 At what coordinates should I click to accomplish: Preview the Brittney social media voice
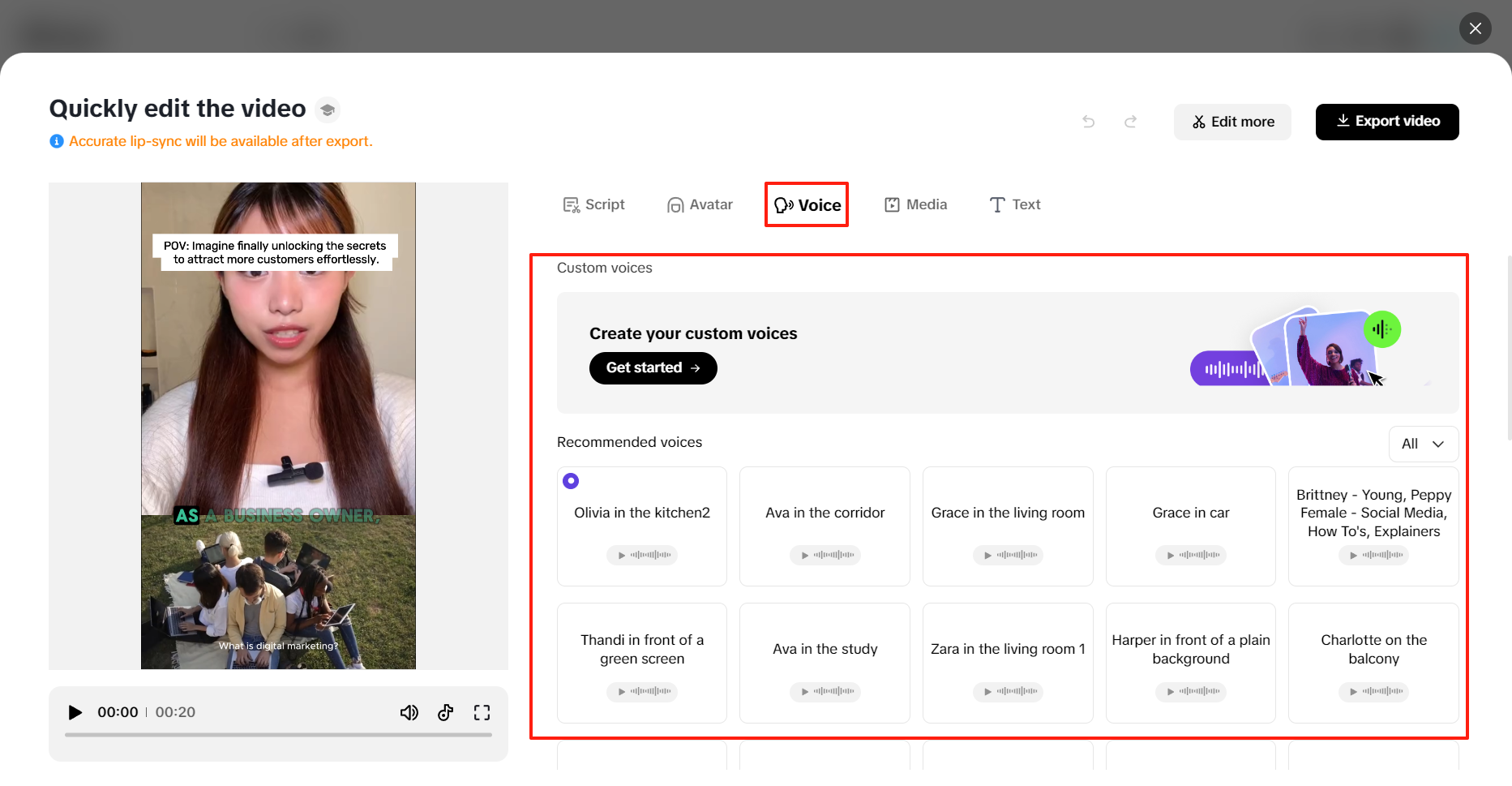[x=1373, y=555]
